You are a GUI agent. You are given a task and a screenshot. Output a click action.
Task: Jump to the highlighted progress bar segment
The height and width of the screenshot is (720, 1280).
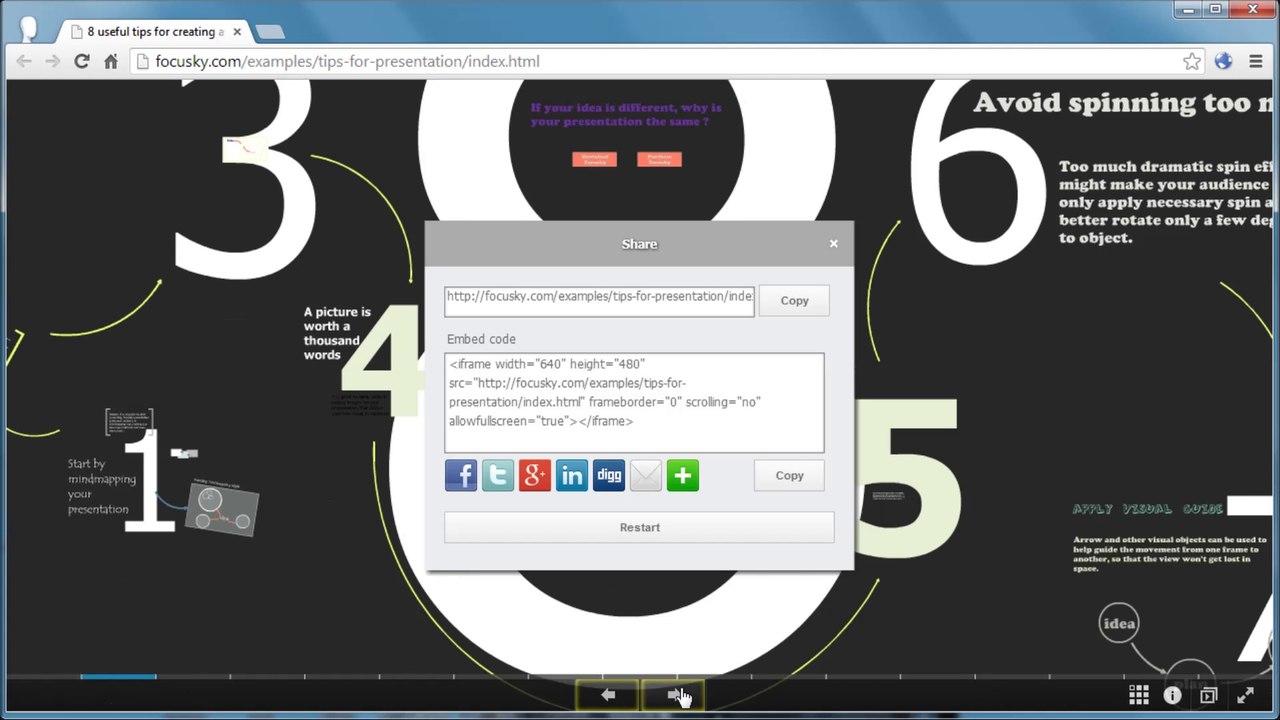(118, 677)
